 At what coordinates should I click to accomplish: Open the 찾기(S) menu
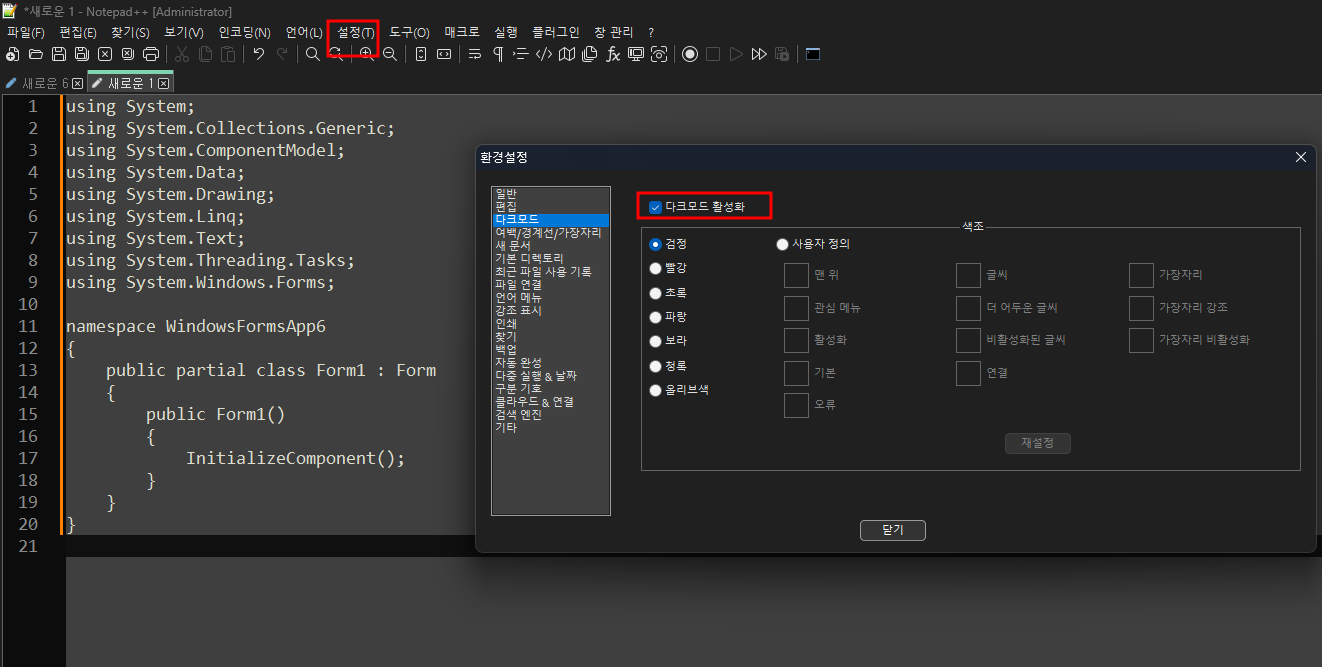point(130,32)
